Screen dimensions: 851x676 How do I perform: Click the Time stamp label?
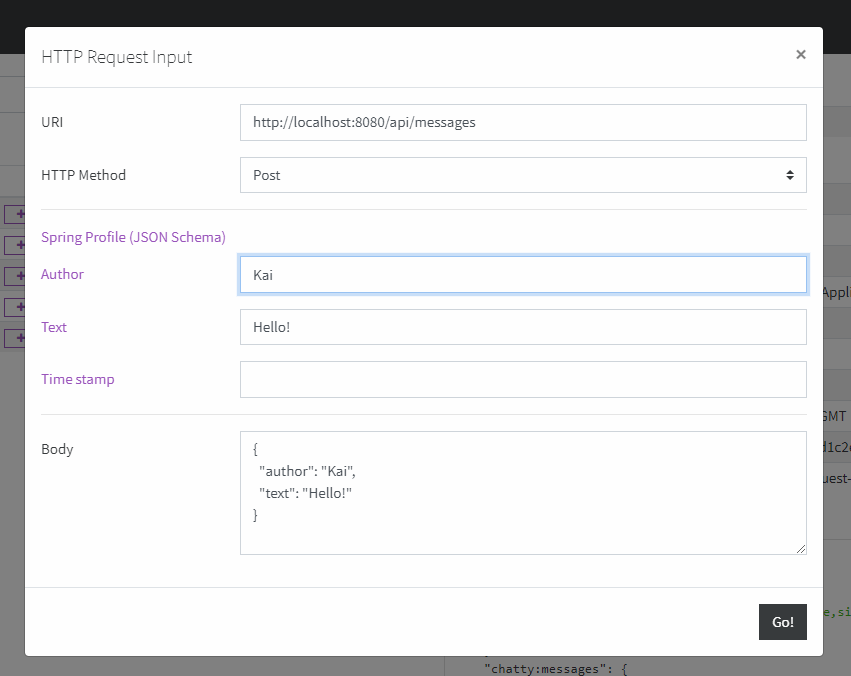[77, 379]
